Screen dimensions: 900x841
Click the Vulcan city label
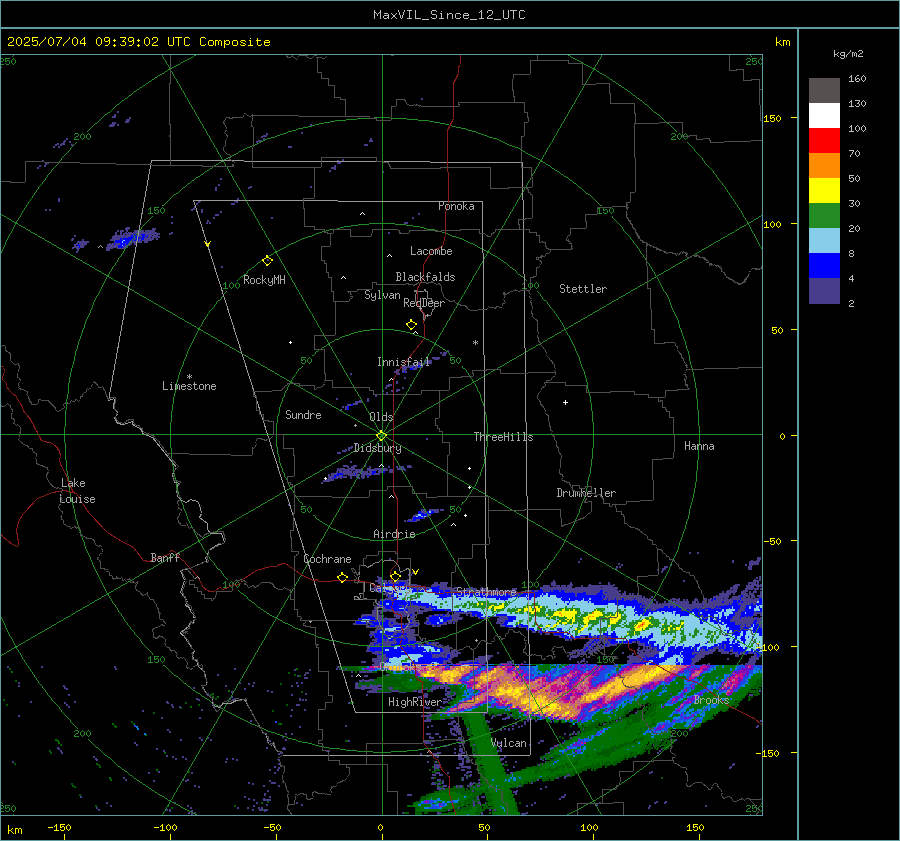click(x=509, y=743)
